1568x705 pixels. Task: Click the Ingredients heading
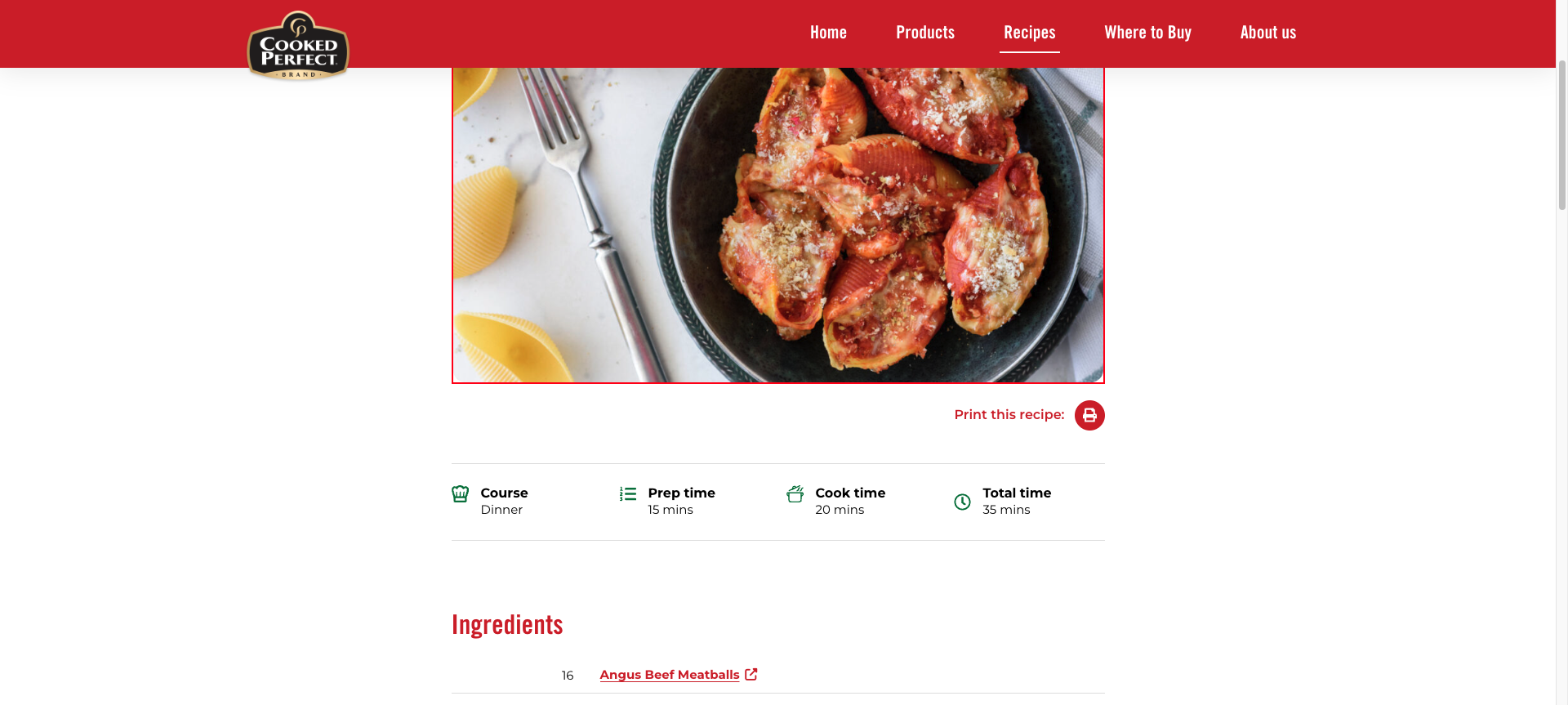(507, 625)
